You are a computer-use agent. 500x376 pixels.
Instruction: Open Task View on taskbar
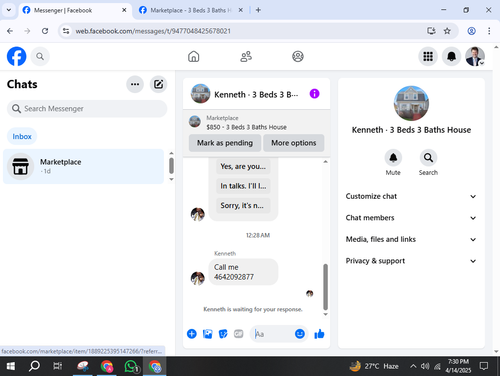coord(58,366)
